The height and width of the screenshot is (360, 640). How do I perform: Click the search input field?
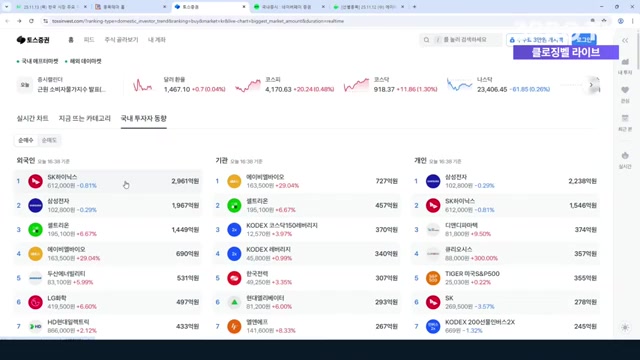point(460,40)
